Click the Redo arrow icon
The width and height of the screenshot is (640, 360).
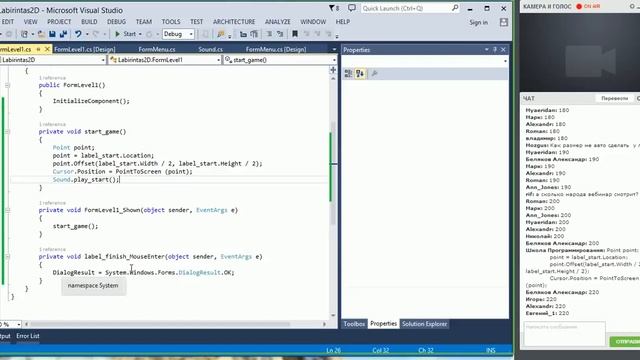click(x=96, y=34)
